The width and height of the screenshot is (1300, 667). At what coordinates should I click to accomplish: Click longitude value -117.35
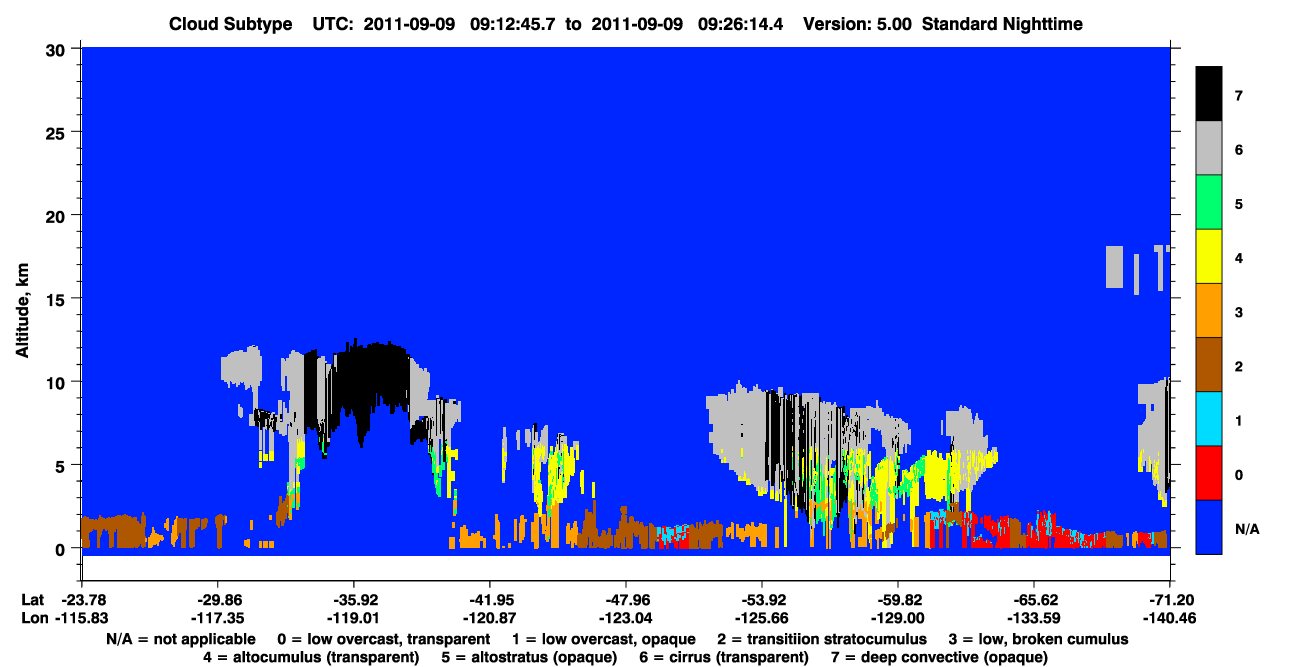pos(217,618)
